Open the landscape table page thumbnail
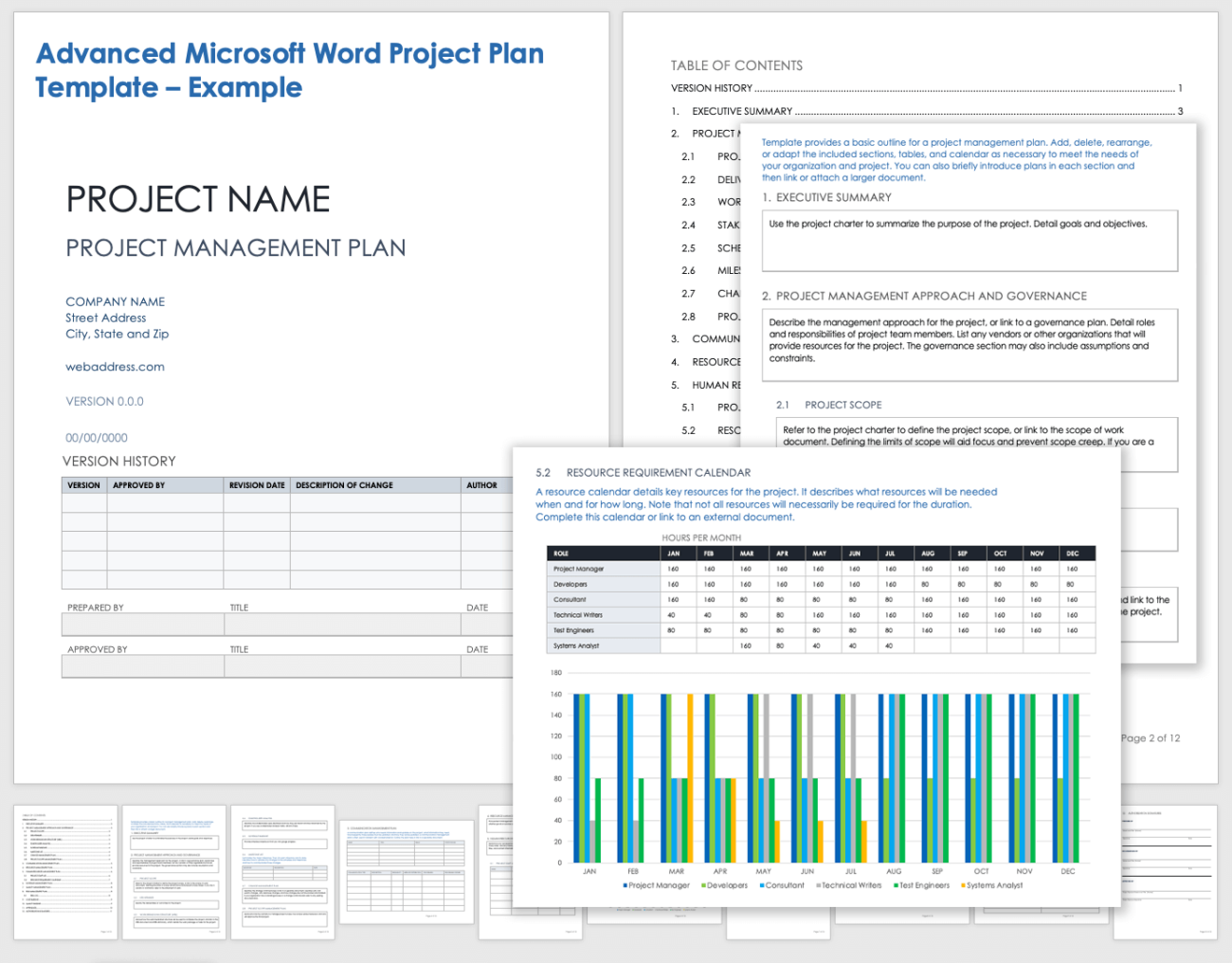The image size is (1232, 963). pyautogui.click(x=407, y=871)
